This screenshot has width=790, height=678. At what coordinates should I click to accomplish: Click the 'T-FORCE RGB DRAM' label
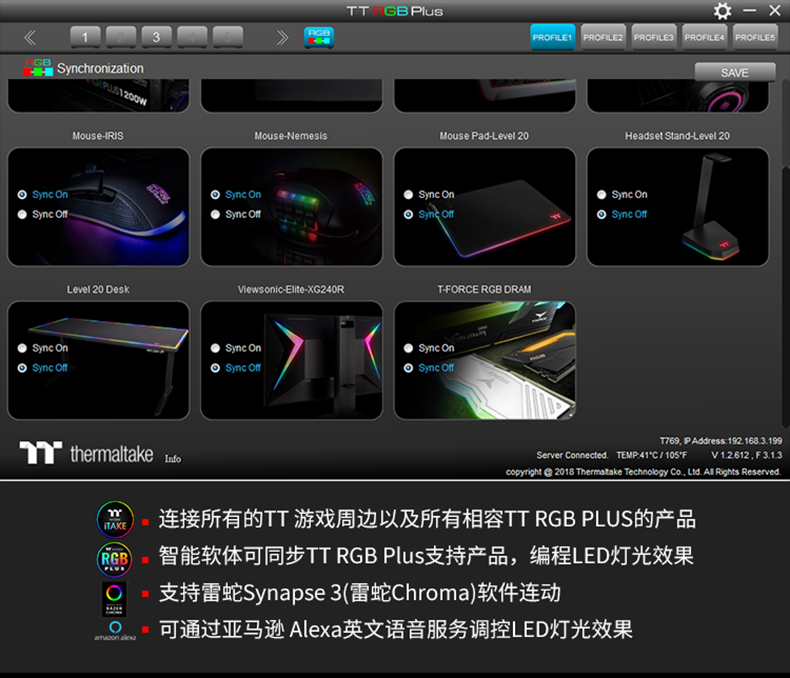484,289
